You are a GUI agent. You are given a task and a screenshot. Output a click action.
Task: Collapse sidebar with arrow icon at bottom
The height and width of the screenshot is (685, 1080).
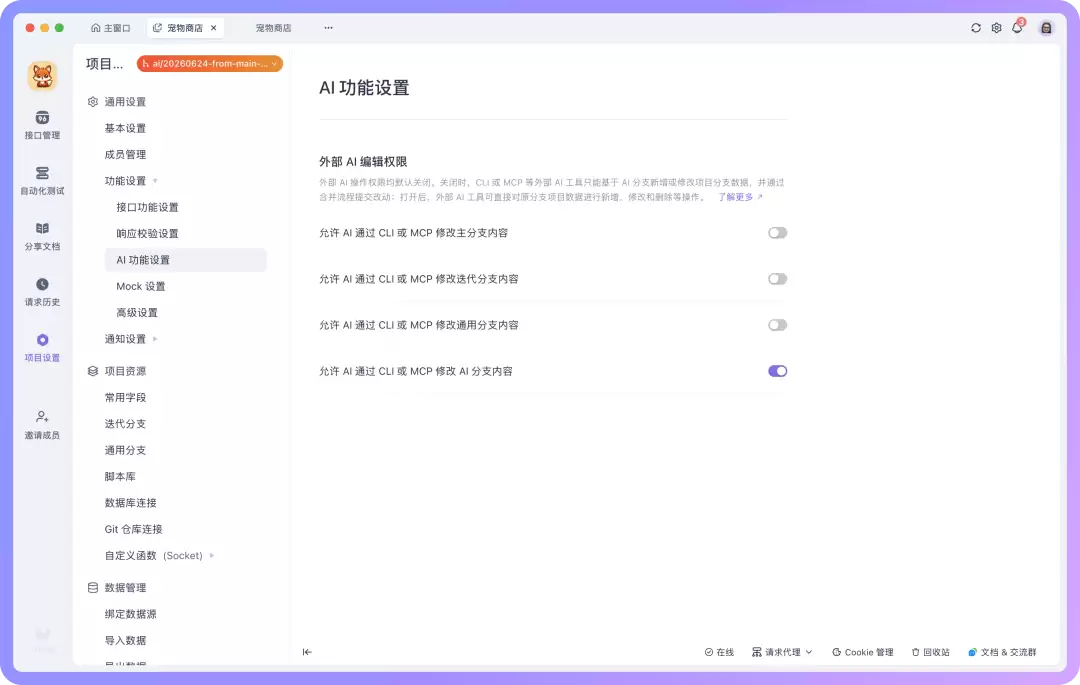[307, 652]
